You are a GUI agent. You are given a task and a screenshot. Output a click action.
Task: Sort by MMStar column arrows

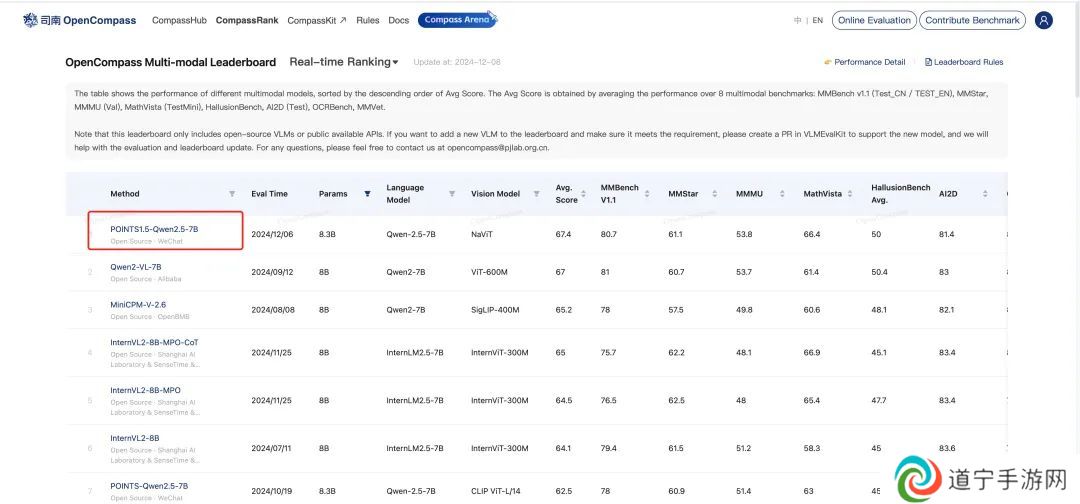click(x=714, y=194)
